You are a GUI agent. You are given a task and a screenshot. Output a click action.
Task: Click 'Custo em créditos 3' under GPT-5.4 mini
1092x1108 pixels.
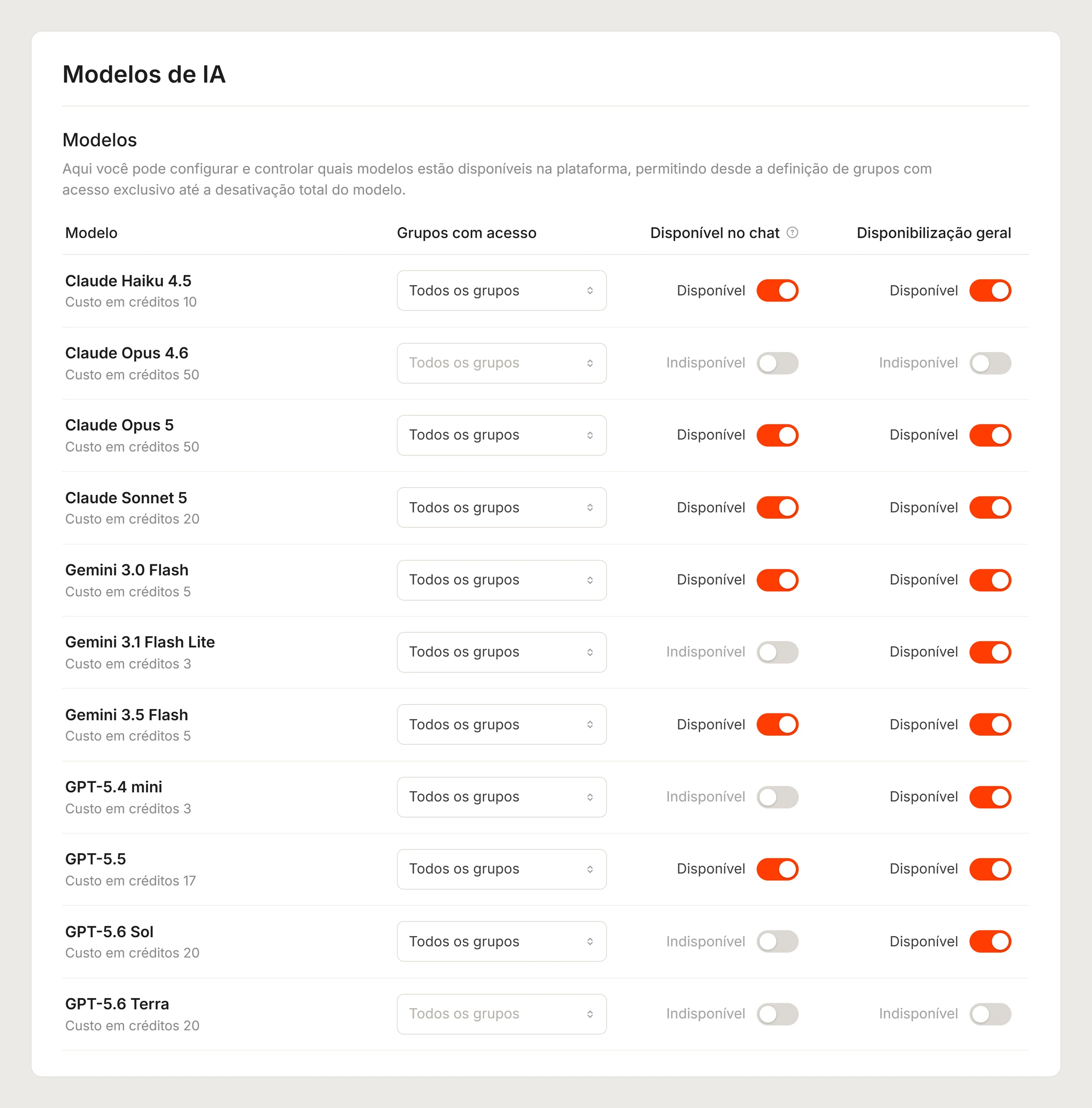point(128,808)
